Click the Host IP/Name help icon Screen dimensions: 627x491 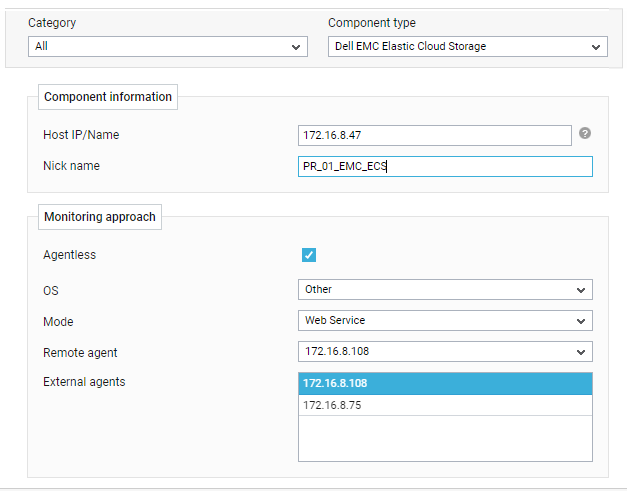(585, 133)
